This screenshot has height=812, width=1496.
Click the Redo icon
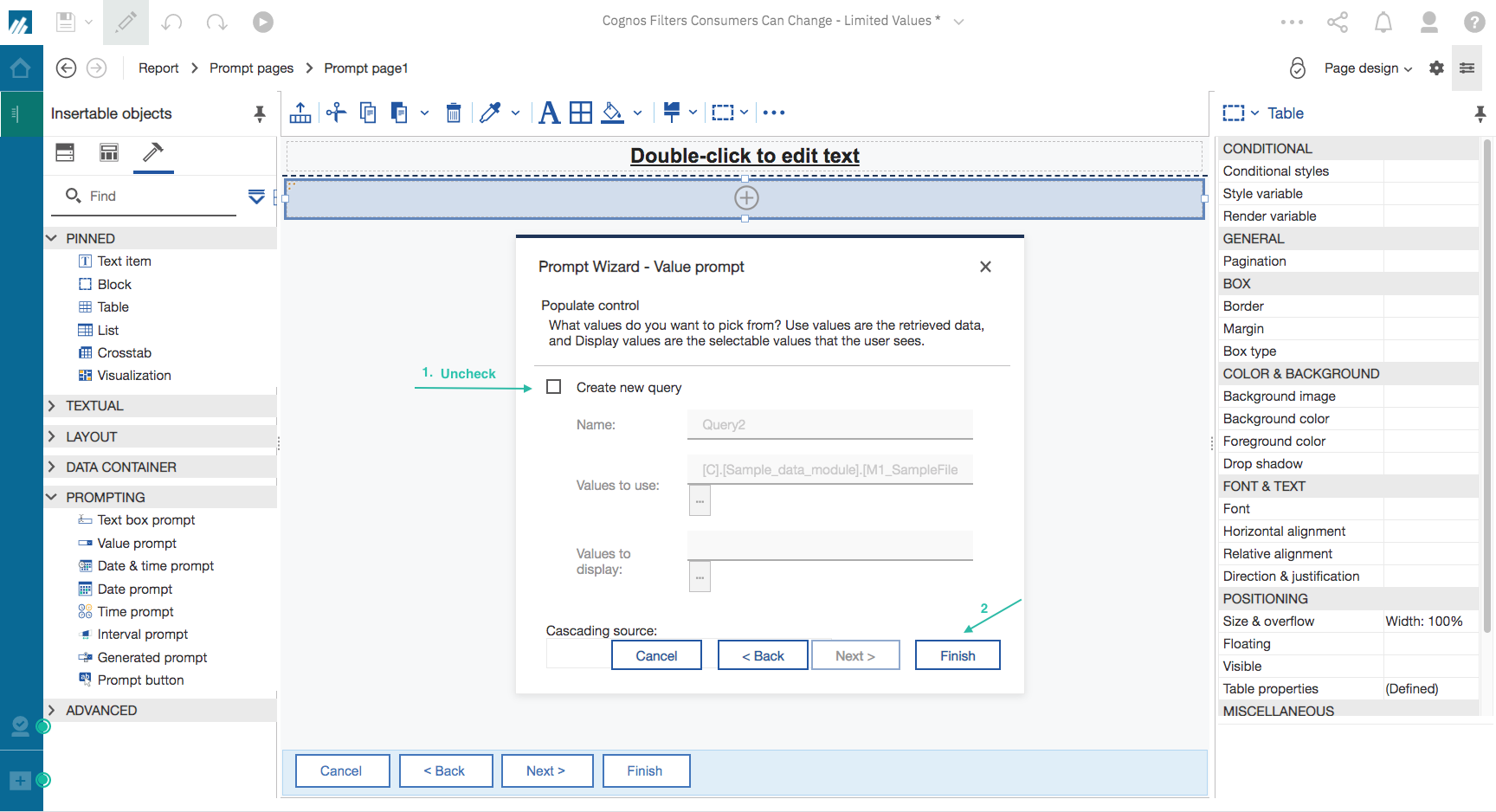[217, 22]
